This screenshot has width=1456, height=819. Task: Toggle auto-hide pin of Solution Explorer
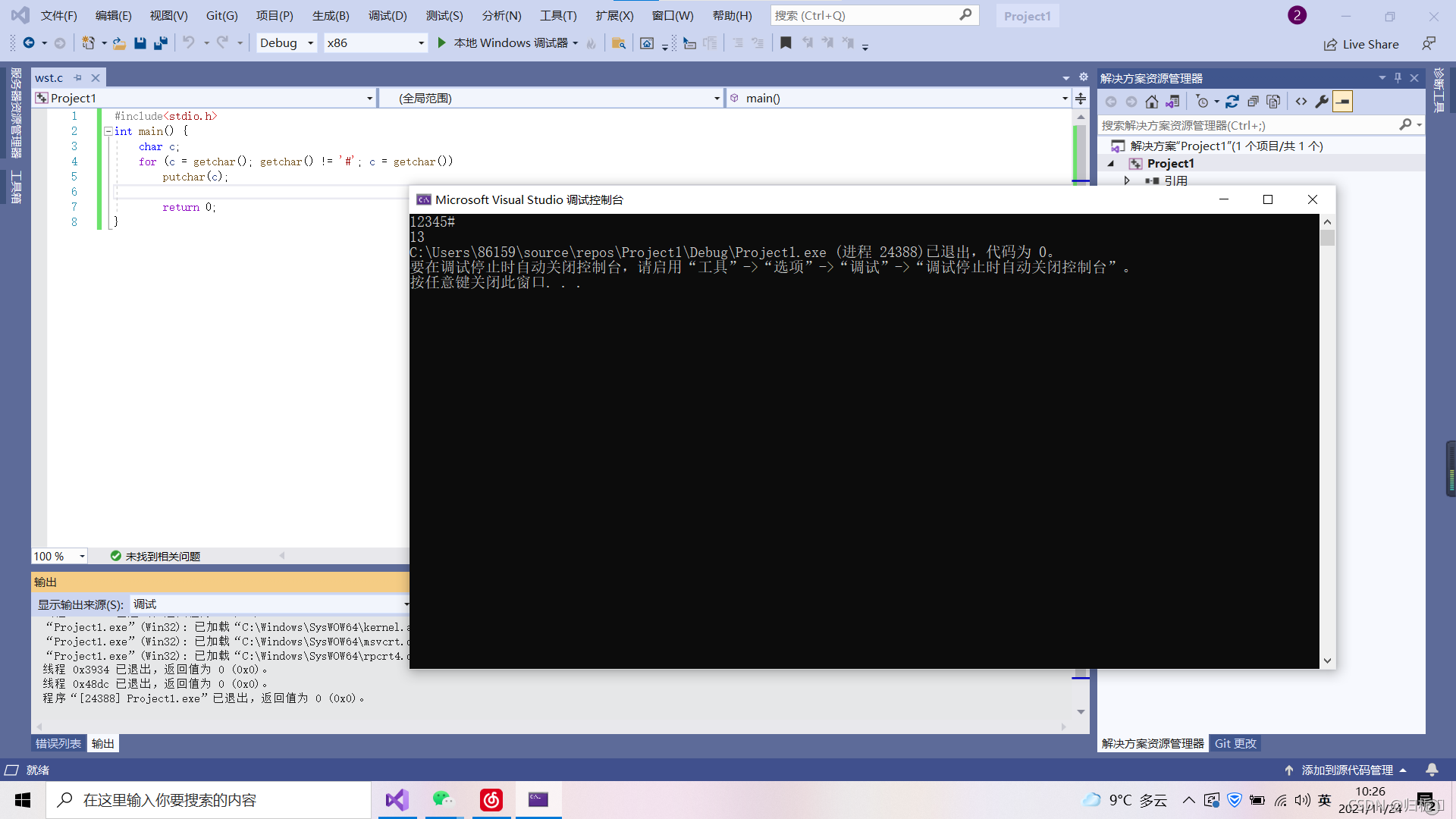[x=1398, y=78]
